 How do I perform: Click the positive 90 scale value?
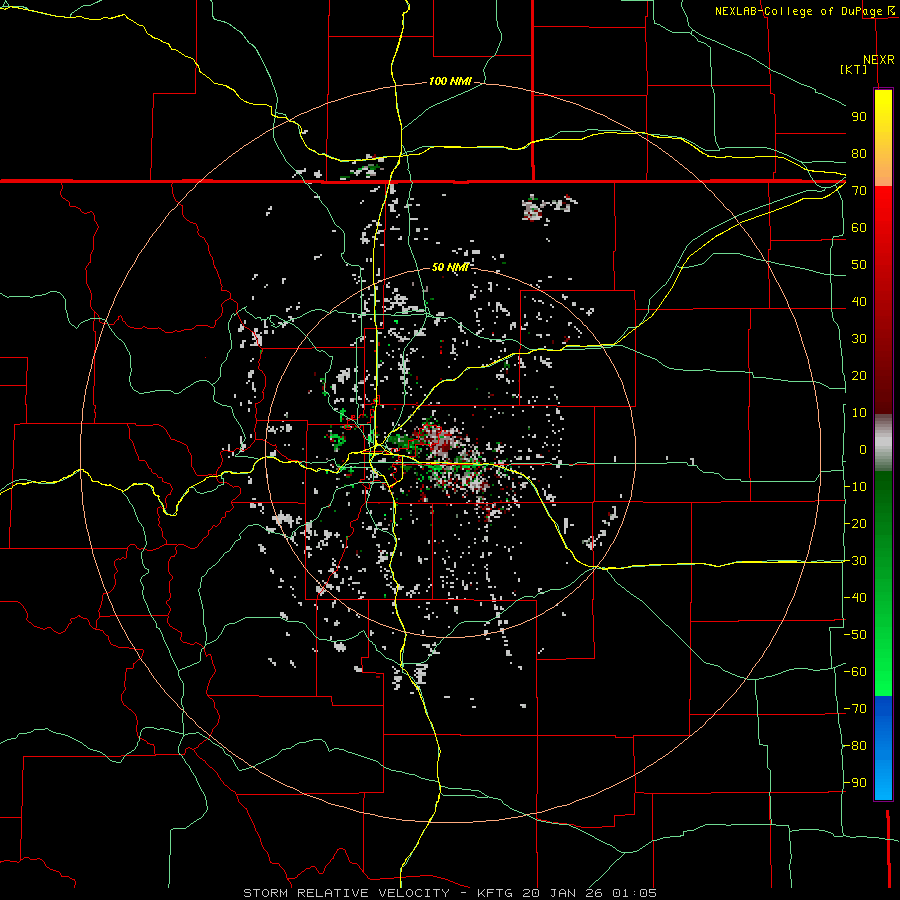859,117
